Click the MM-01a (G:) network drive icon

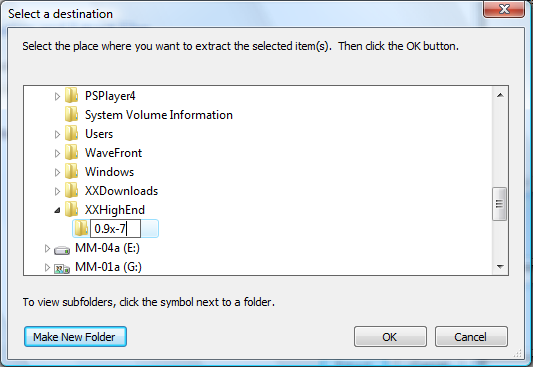62,269
